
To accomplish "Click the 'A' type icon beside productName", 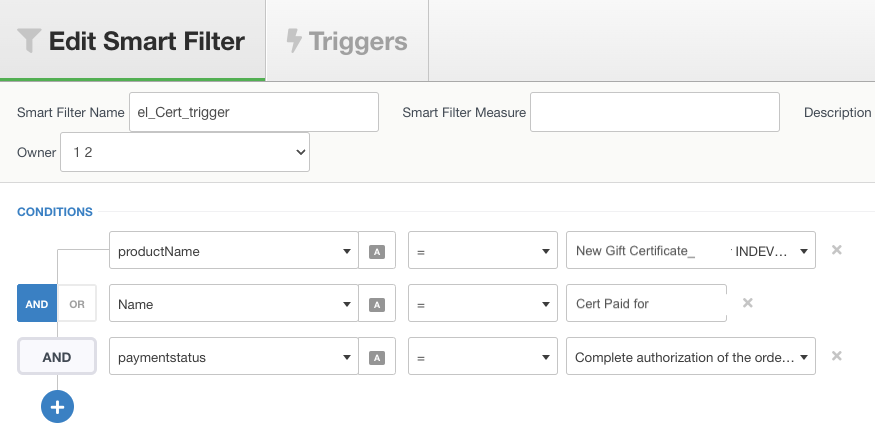I will tap(377, 252).
